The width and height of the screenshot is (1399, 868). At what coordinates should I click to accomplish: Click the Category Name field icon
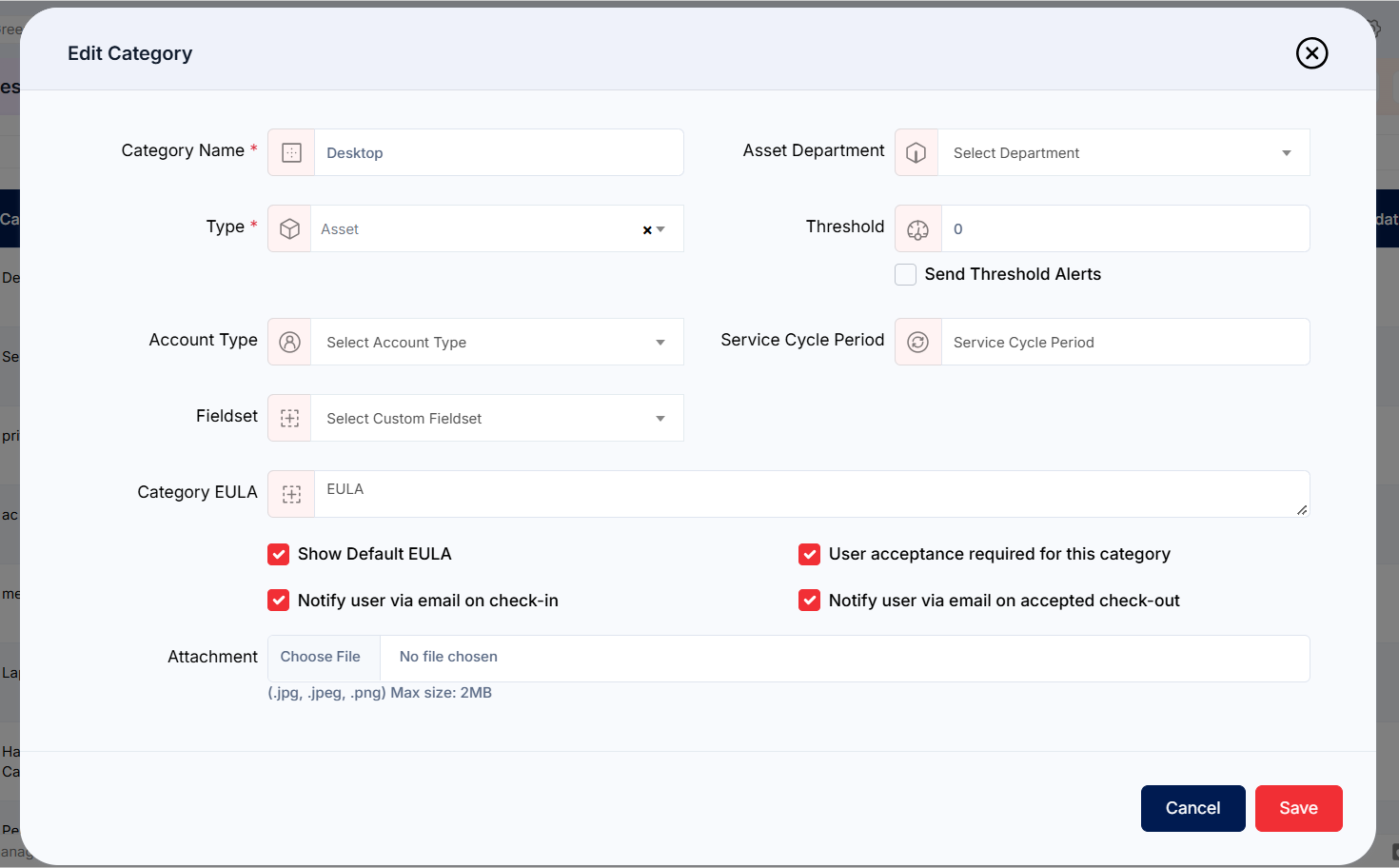coord(291,152)
